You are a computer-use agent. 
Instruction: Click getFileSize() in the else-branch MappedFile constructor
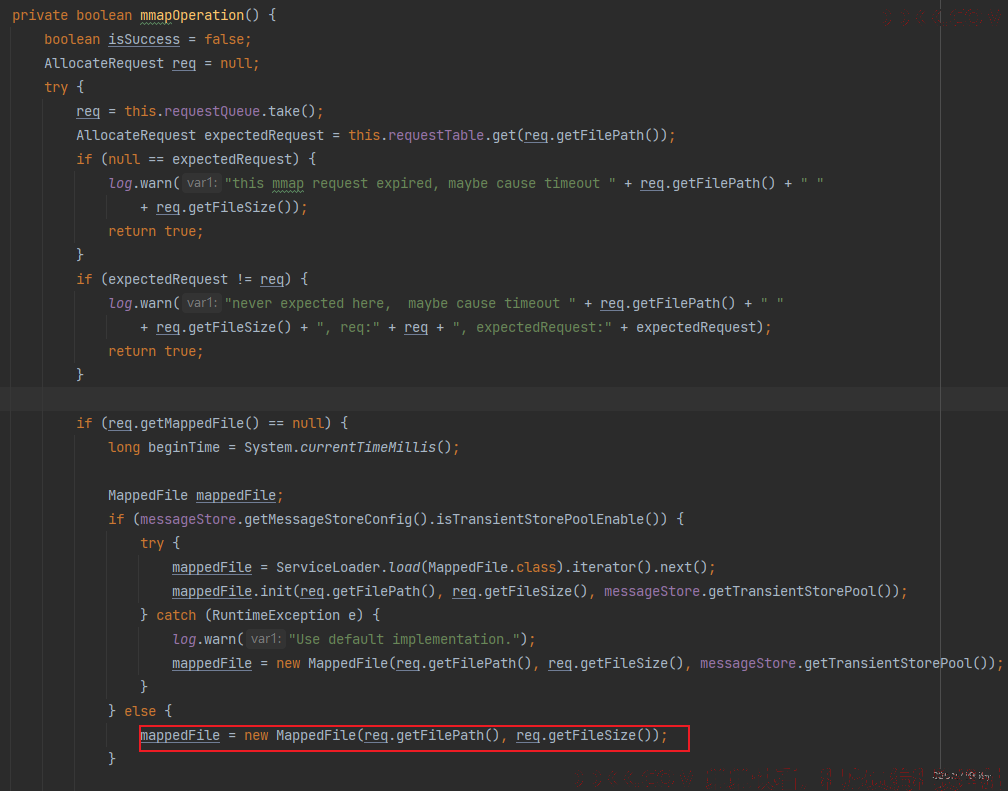(600, 735)
